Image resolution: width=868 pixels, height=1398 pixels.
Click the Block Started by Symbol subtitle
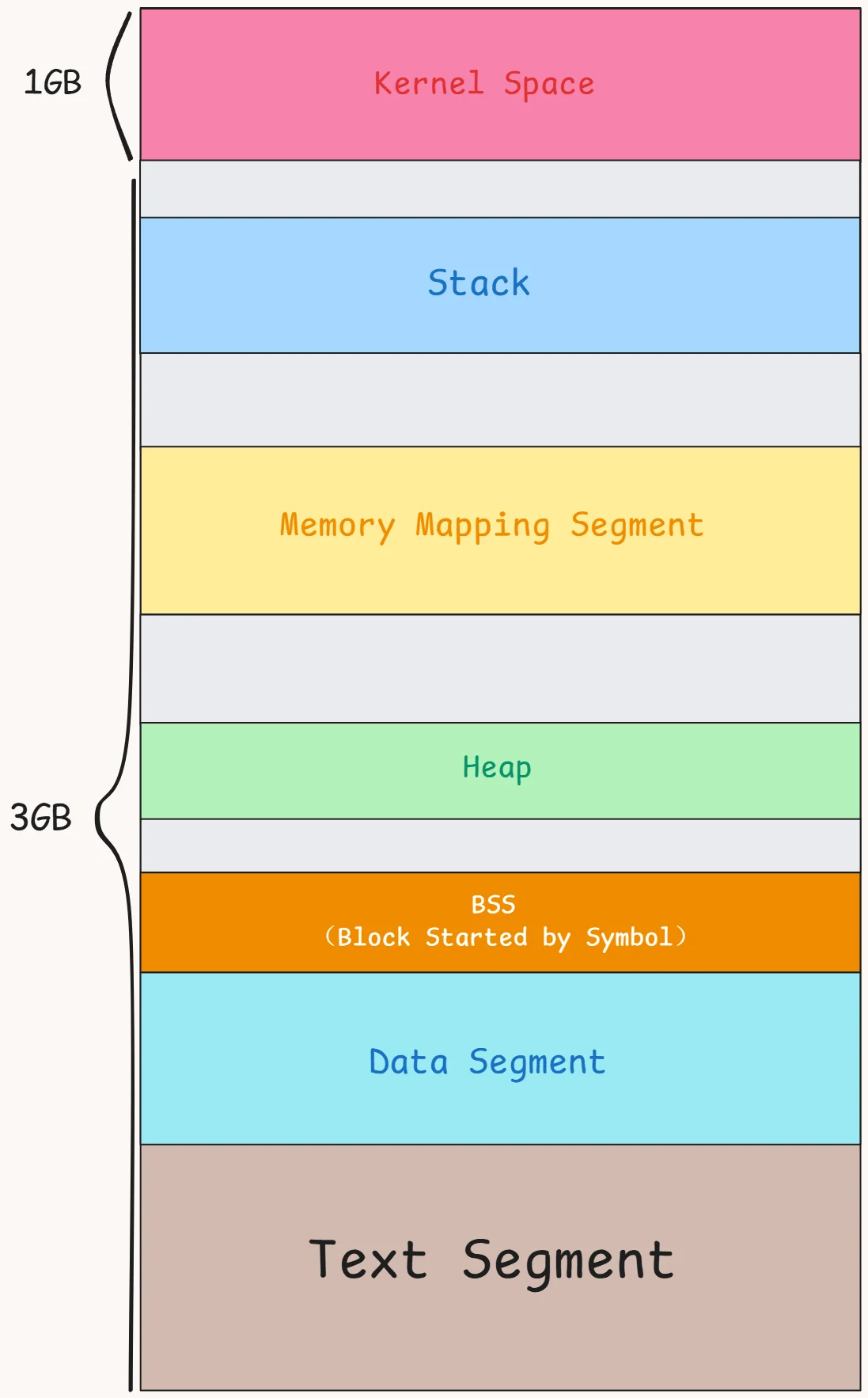coord(505,938)
